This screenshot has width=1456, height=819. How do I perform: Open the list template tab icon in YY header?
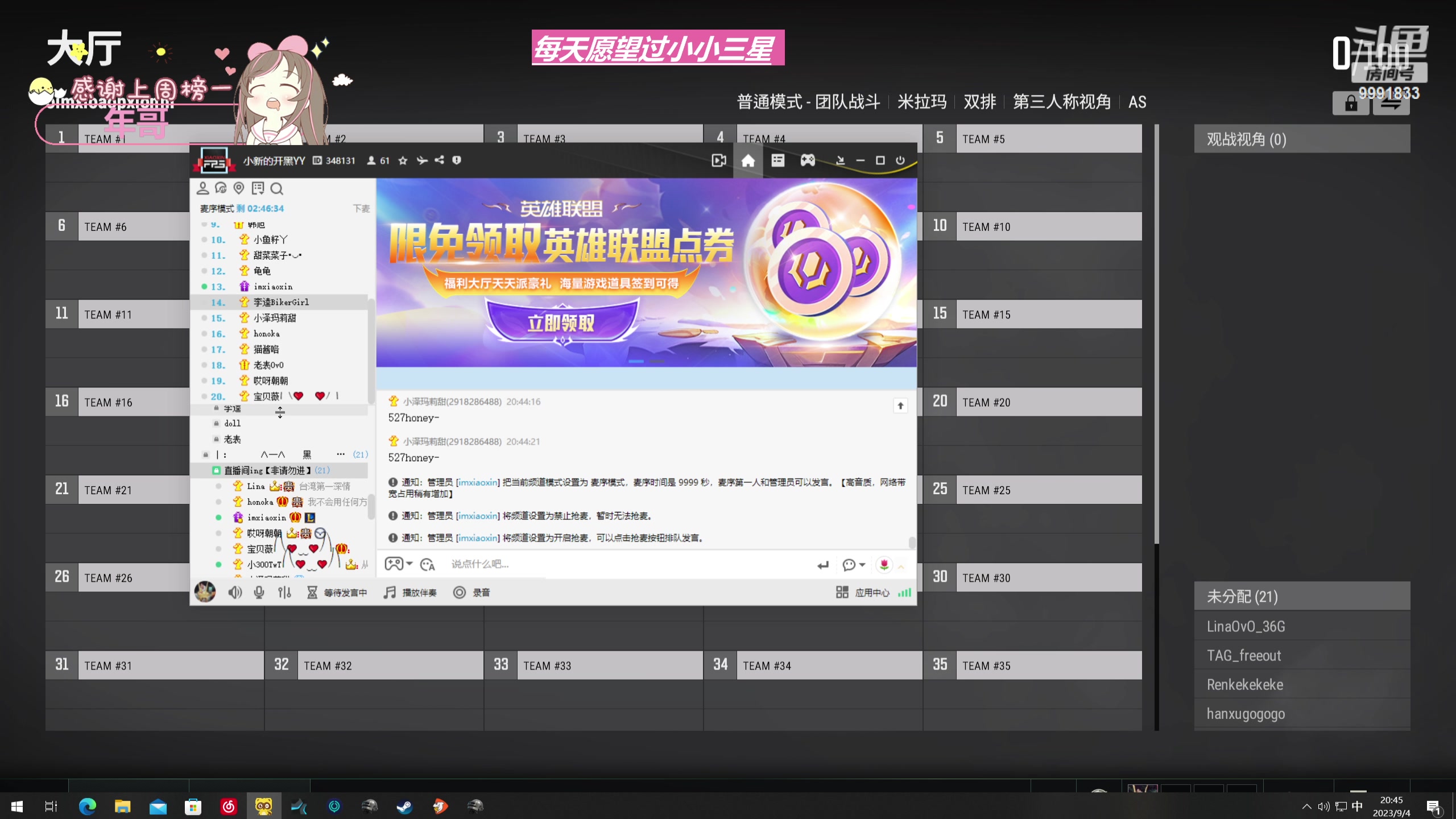[777, 161]
